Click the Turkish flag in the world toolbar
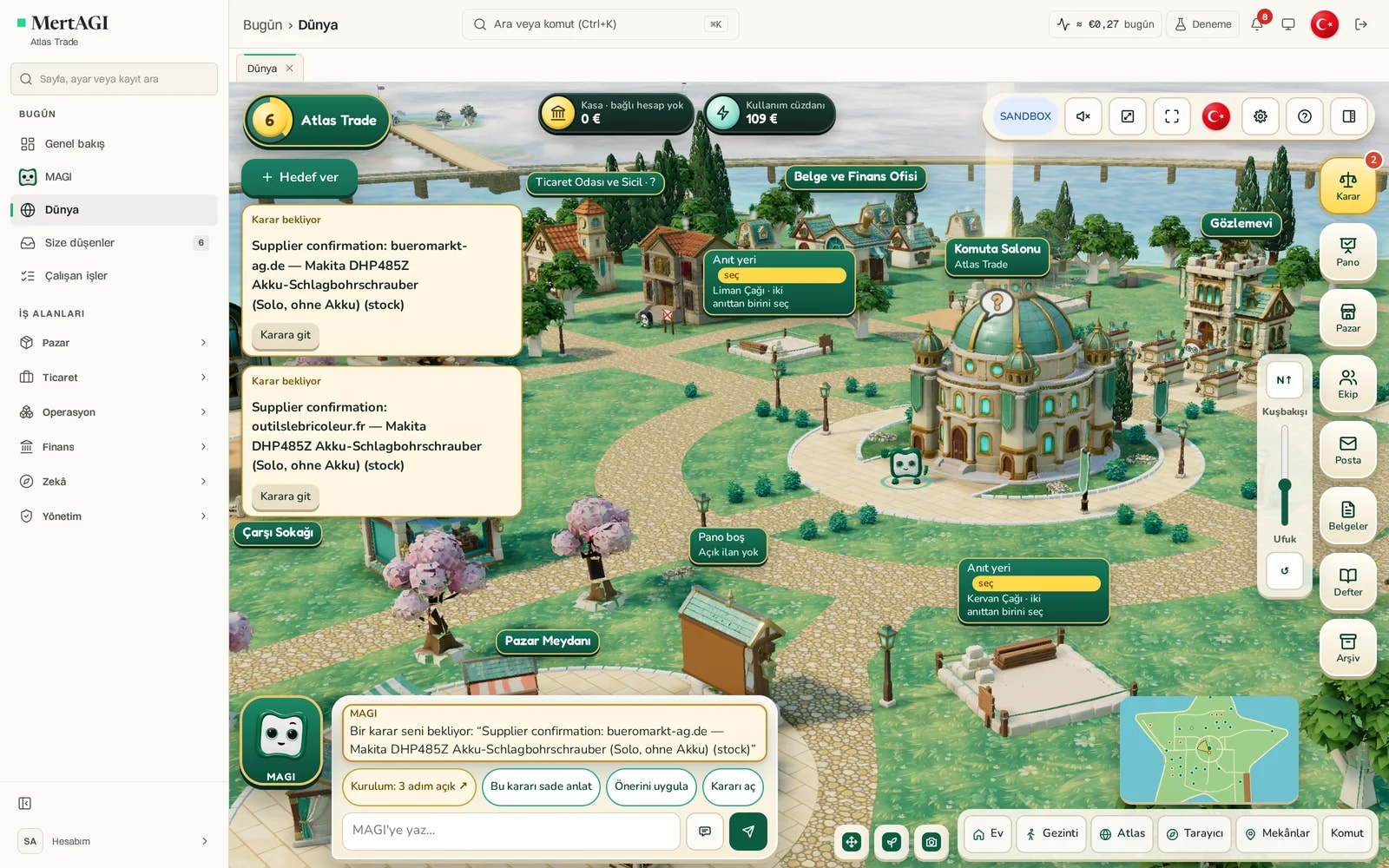 [1216, 116]
